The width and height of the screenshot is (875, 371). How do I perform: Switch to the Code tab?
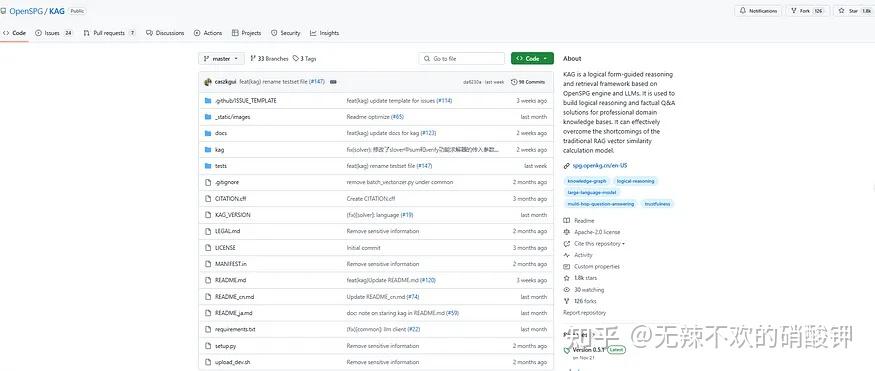pyautogui.click(x=15, y=33)
